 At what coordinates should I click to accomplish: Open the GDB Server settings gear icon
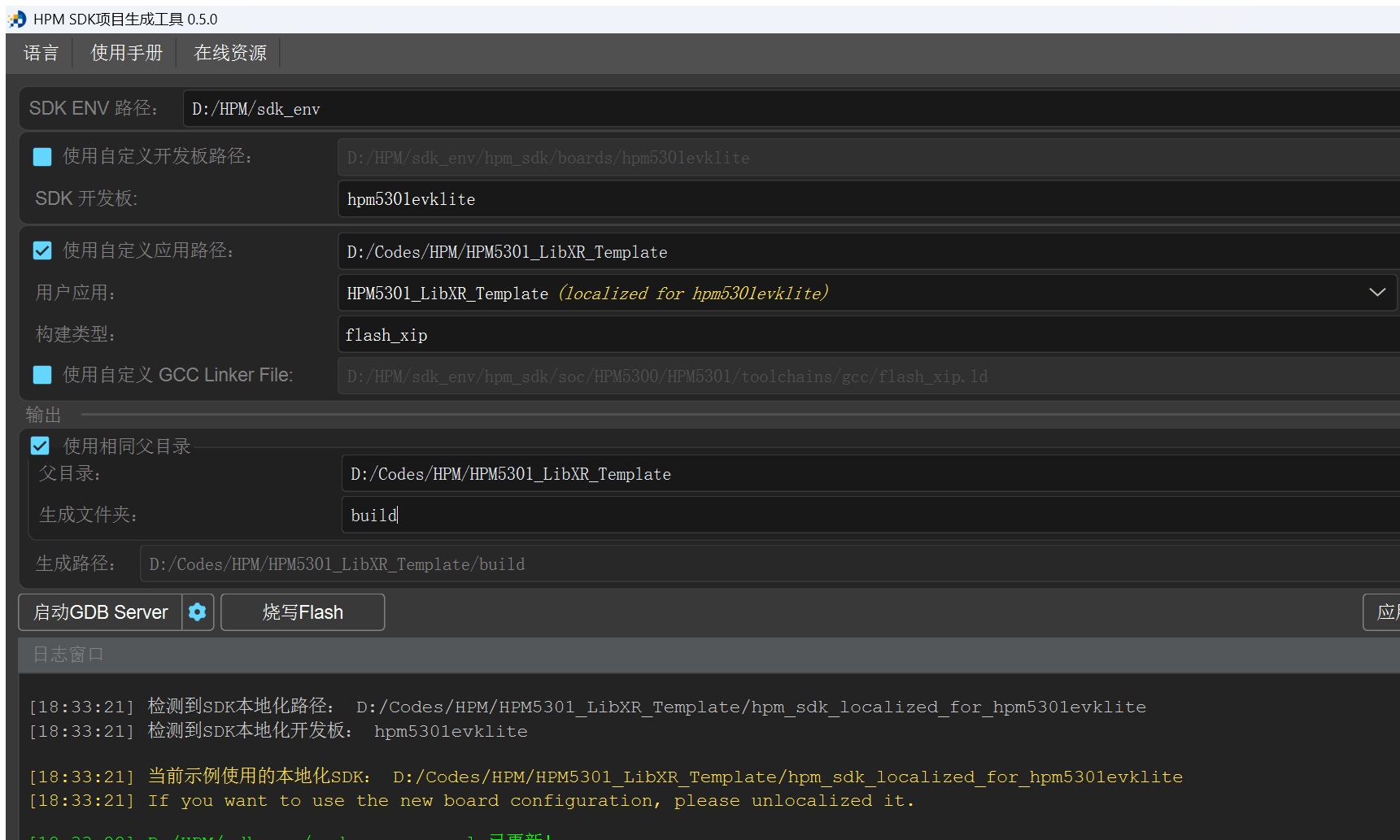pos(197,612)
